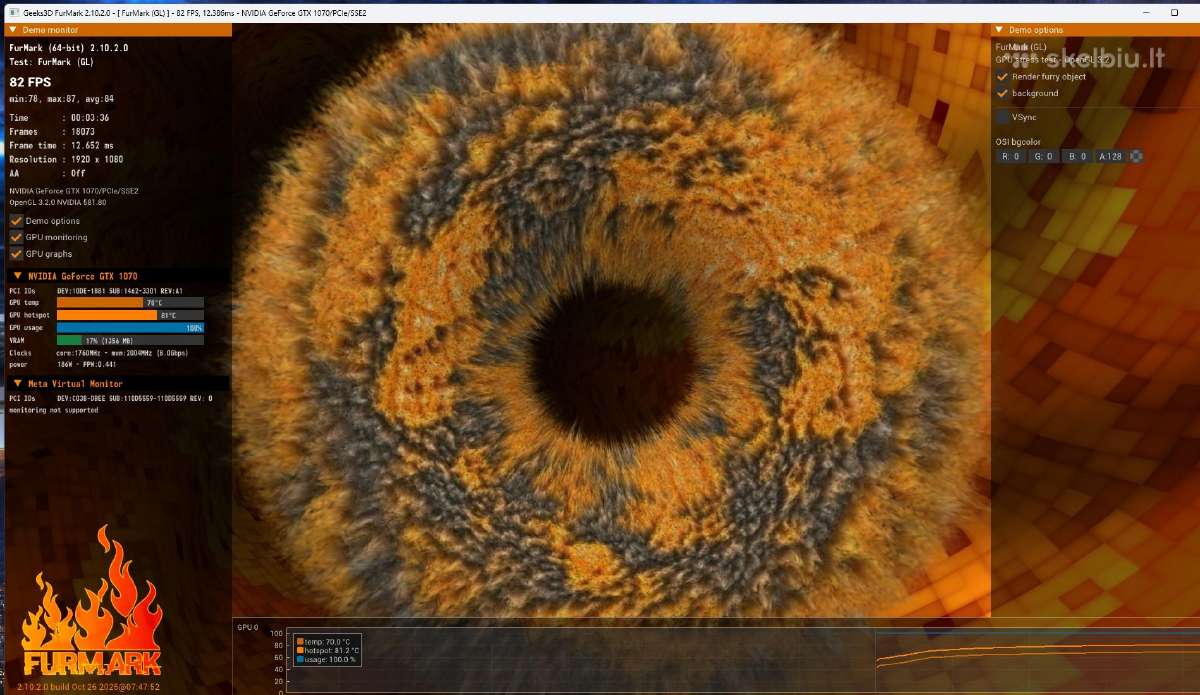Click the G value field of OSI bgcolor
Screen dimensions: 1200x695
point(1043,157)
